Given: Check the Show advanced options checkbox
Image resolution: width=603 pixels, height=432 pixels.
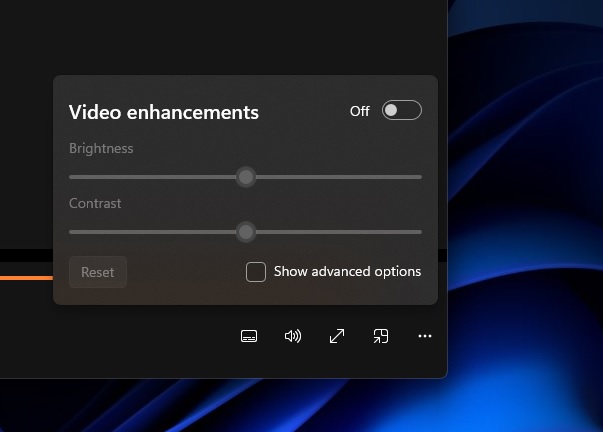Looking at the screenshot, I should click(256, 272).
